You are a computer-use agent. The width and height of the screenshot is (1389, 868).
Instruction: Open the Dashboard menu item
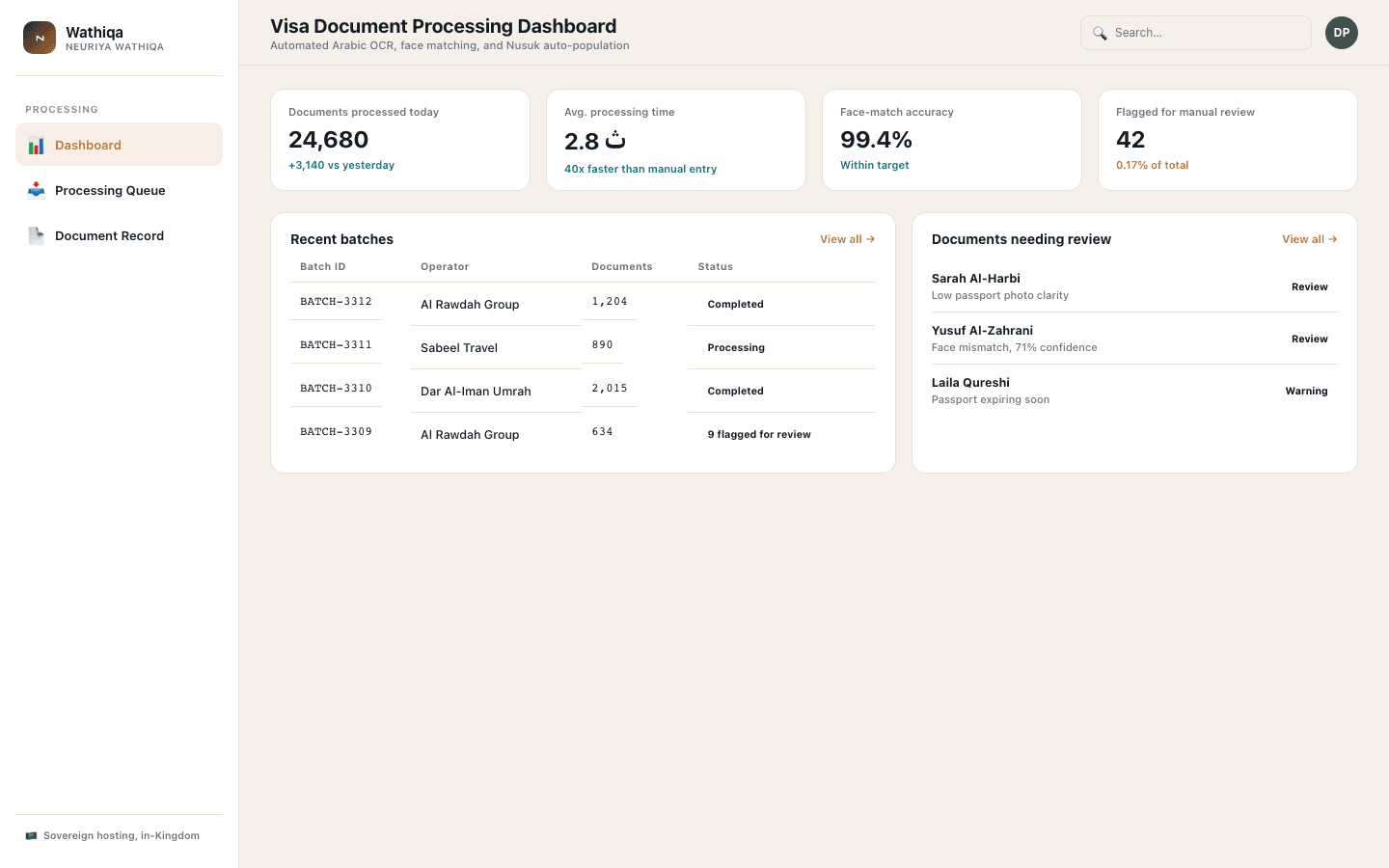pyautogui.click(x=119, y=145)
